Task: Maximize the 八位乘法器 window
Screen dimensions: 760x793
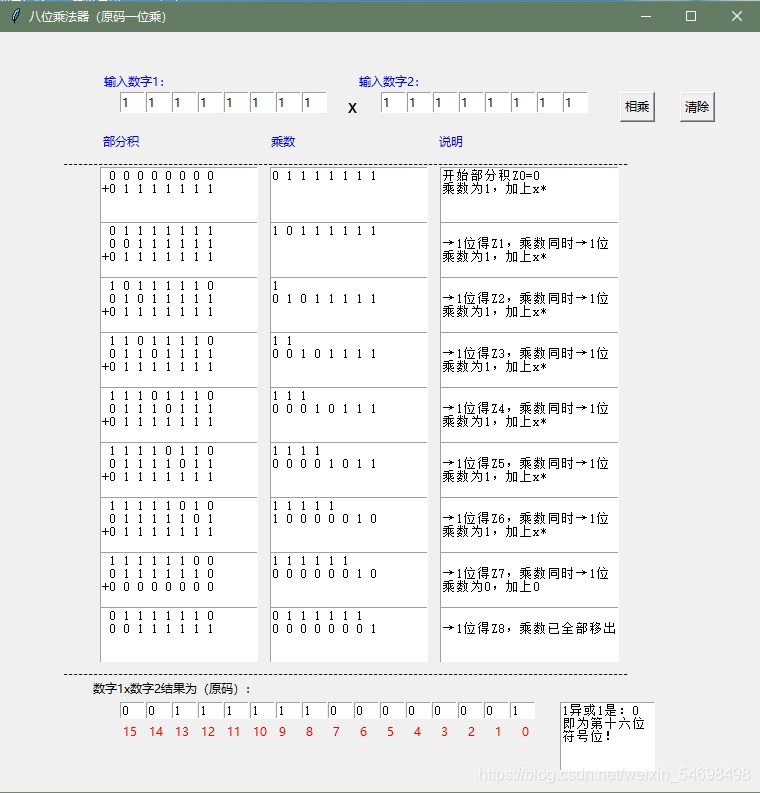Action: tap(691, 16)
